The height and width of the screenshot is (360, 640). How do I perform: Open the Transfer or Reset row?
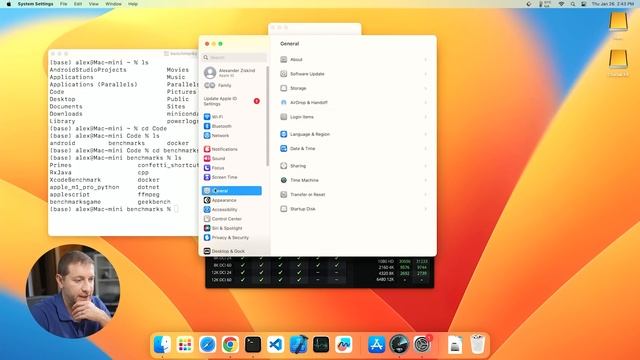pyautogui.click(x=353, y=195)
